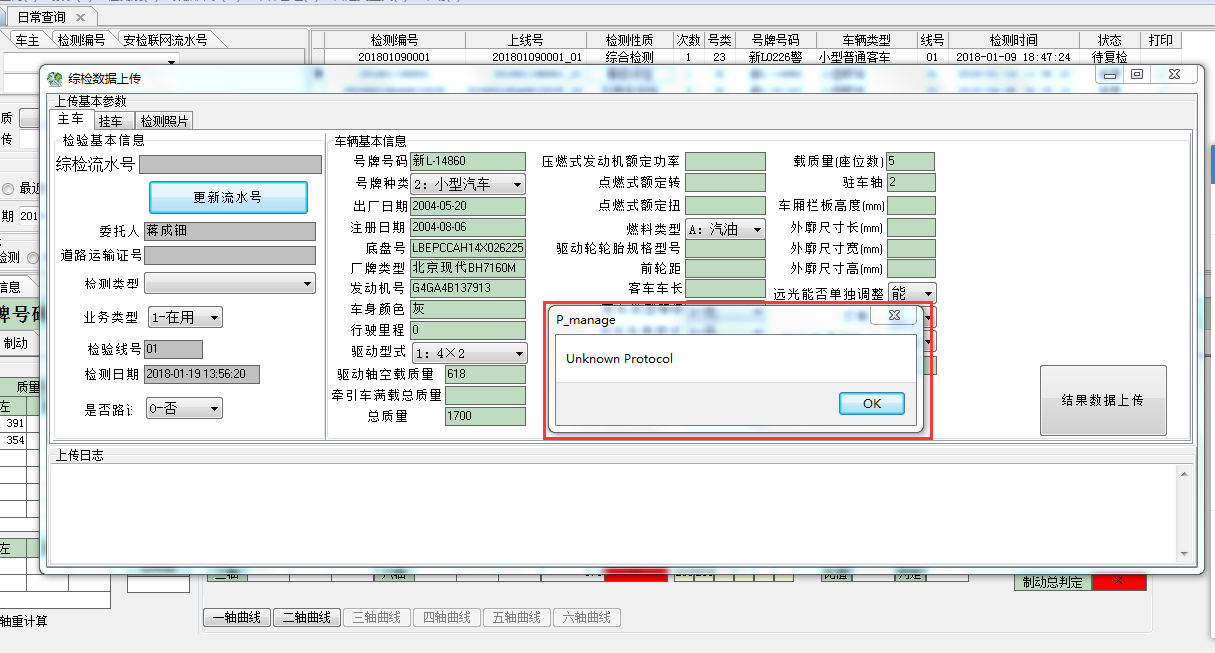Close the P_manage error dialog with X
1215x653 pixels.
pyautogui.click(x=894, y=315)
